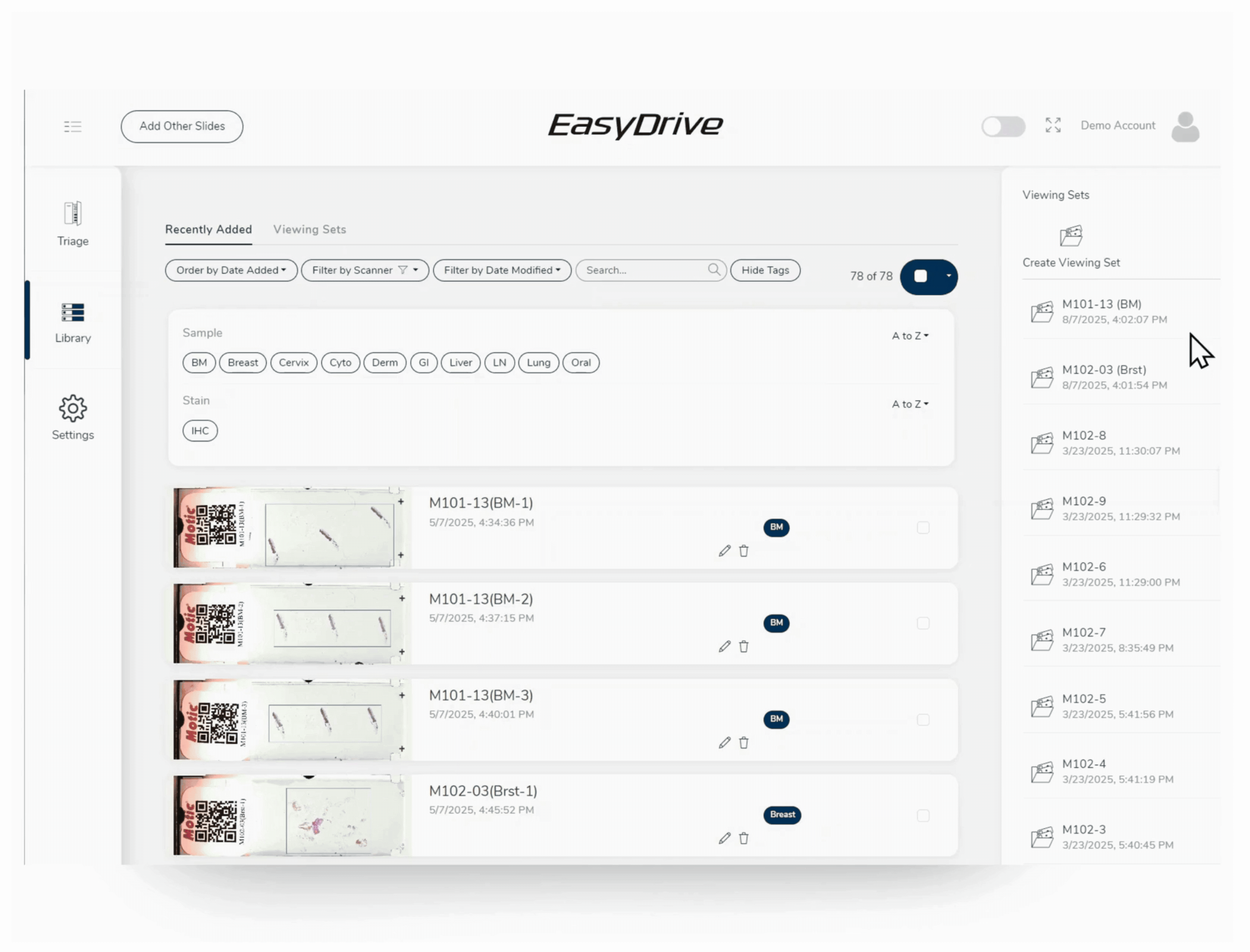Click the Breast tag badge on M102-03(Brst-1)
Image resolution: width=1250 pixels, height=952 pixels.
click(x=782, y=815)
